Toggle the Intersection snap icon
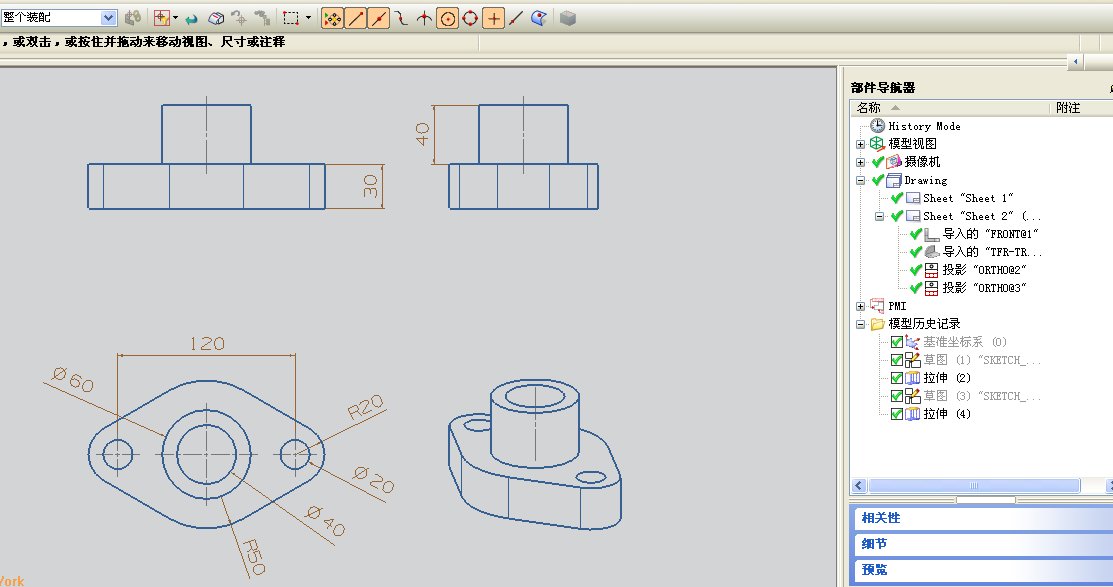Screen dimensions: 1113x587 pyautogui.click(x=424, y=18)
